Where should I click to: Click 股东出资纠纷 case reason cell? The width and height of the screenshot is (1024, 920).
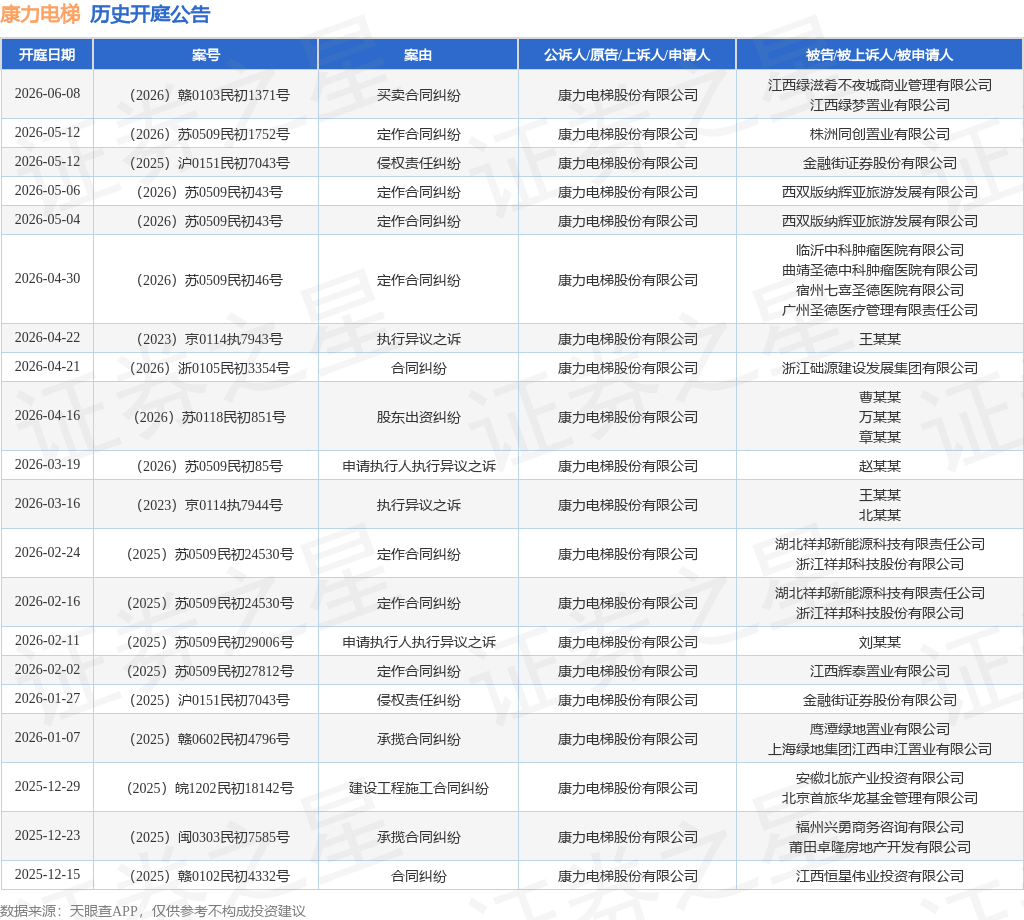pyautogui.click(x=419, y=417)
